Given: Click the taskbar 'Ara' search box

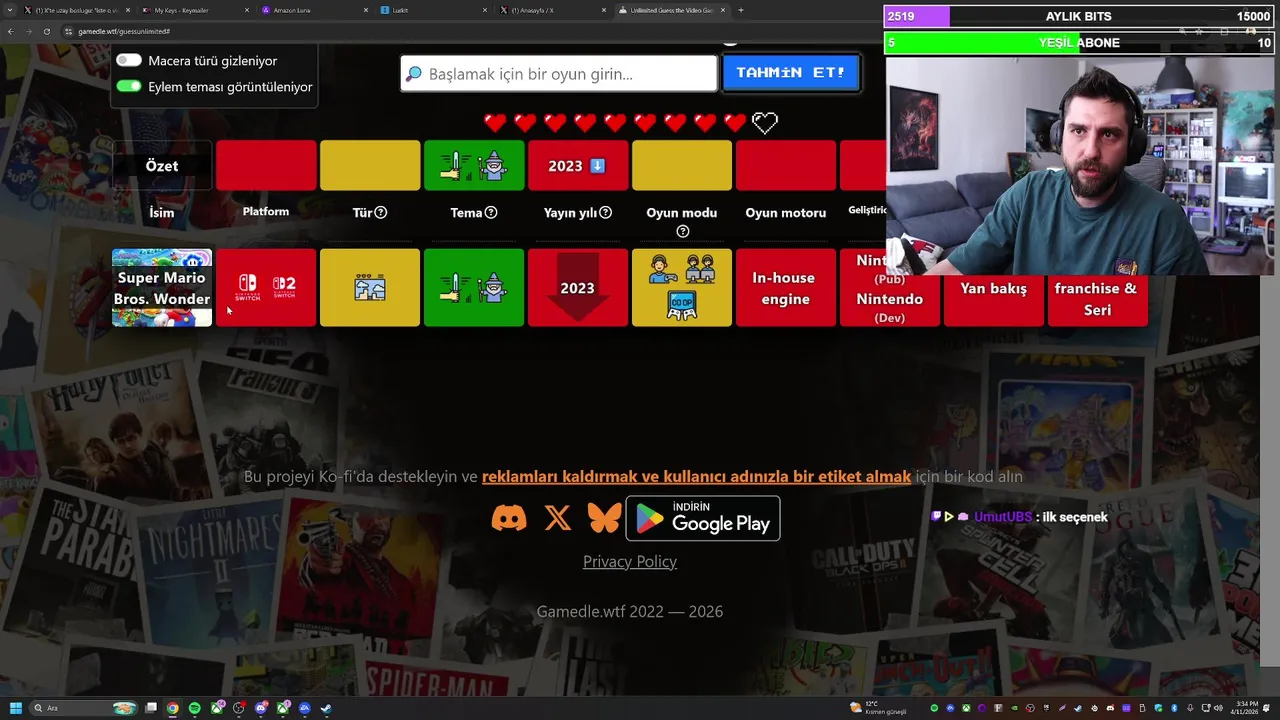Looking at the screenshot, I should [x=84, y=708].
